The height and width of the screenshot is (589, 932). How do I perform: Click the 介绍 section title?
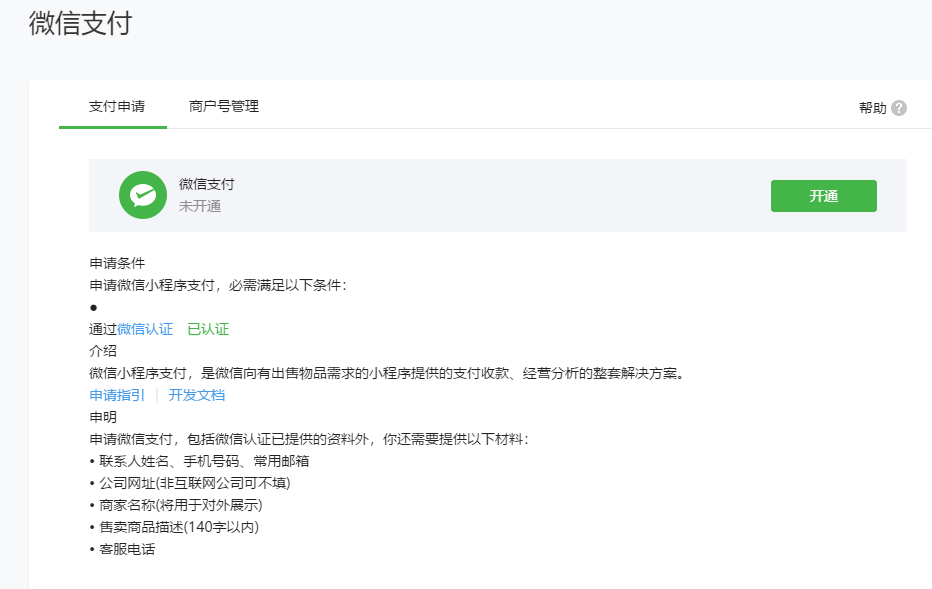103,351
